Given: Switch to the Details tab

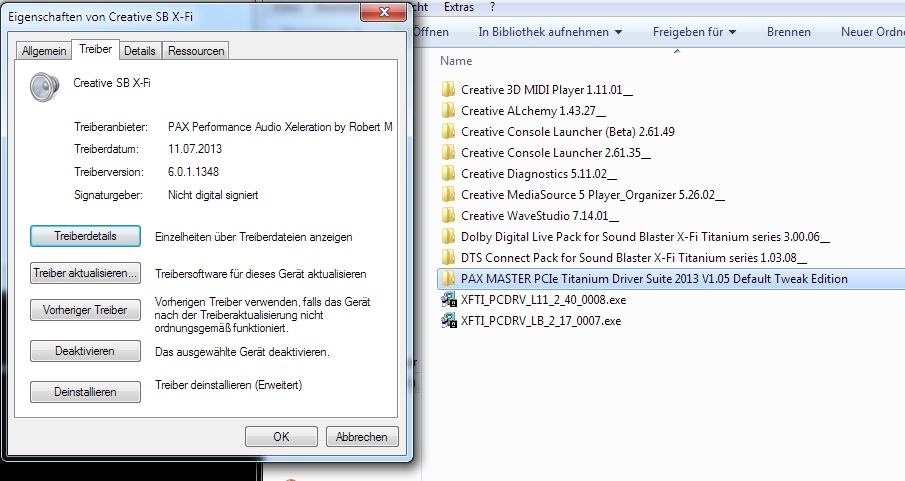Looking at the screenshot, I should click(140, 51).
